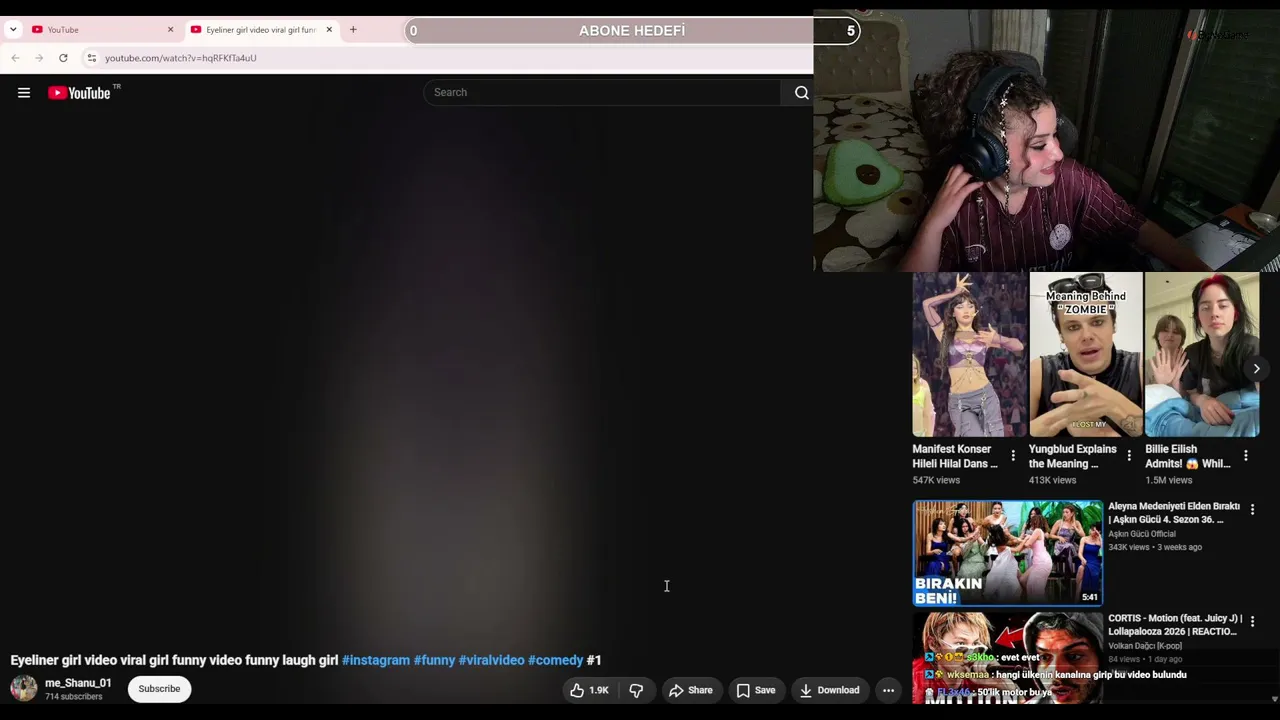The width and height of the screenshot is (1280, 720).
Task: Visit the me_Shanu_01 channel name link
Action: [x=78, y=683]
